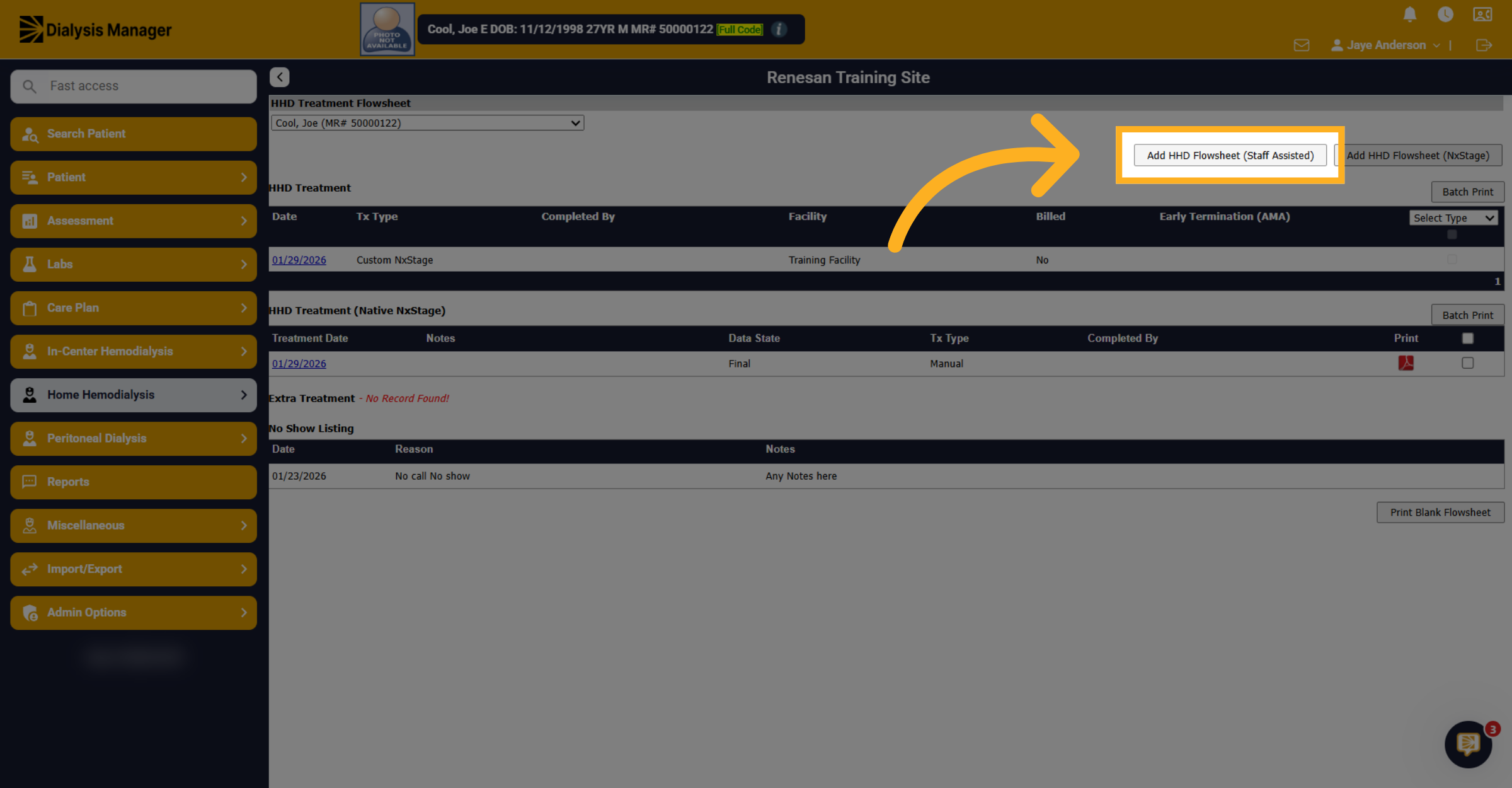The image size is (1512, 788).
Task: Click Batch Print for Native NxStage
Action: point(1468,315)
